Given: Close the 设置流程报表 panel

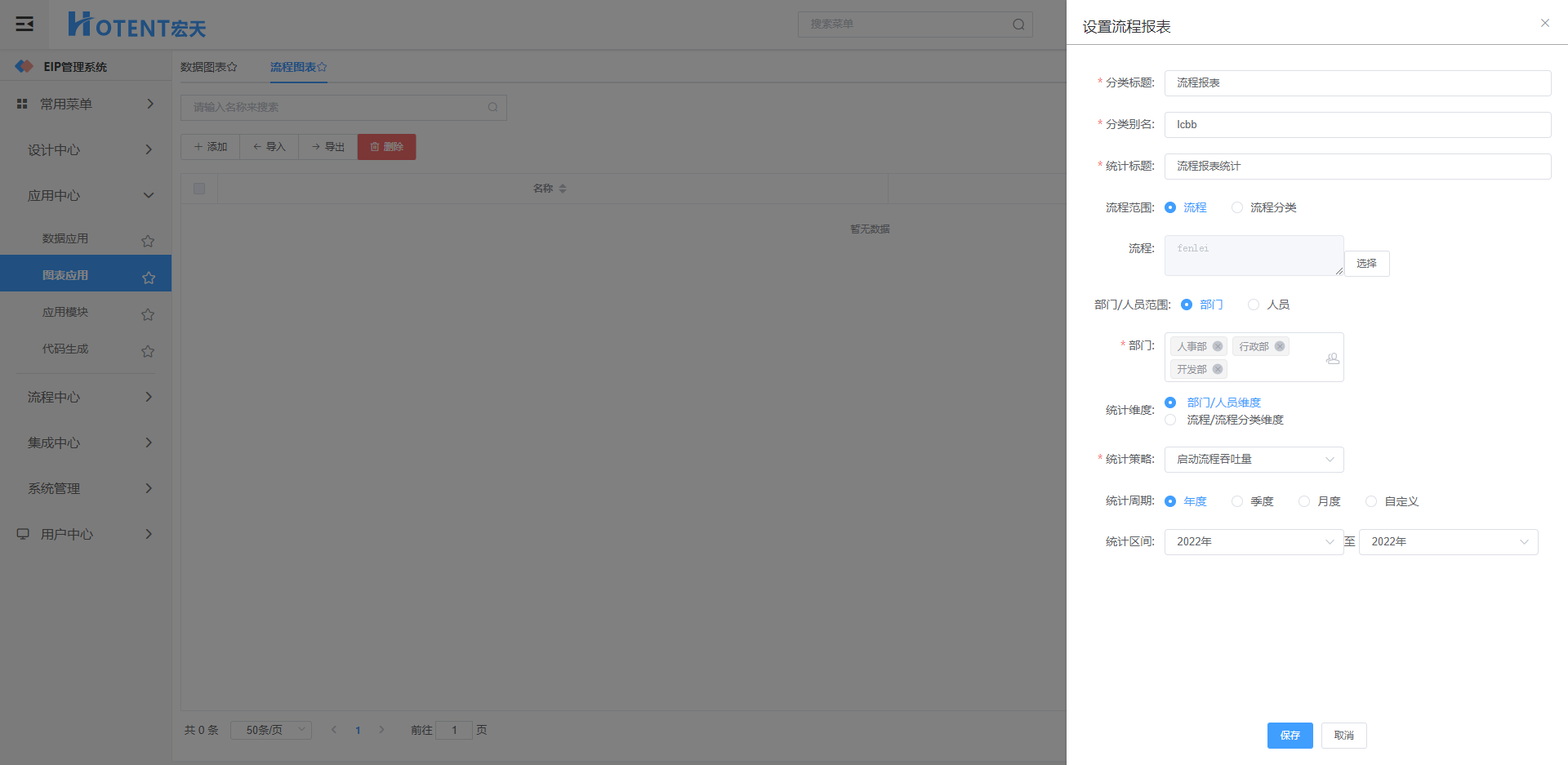Looking at the screenshot, I should tap(1545, 23).
